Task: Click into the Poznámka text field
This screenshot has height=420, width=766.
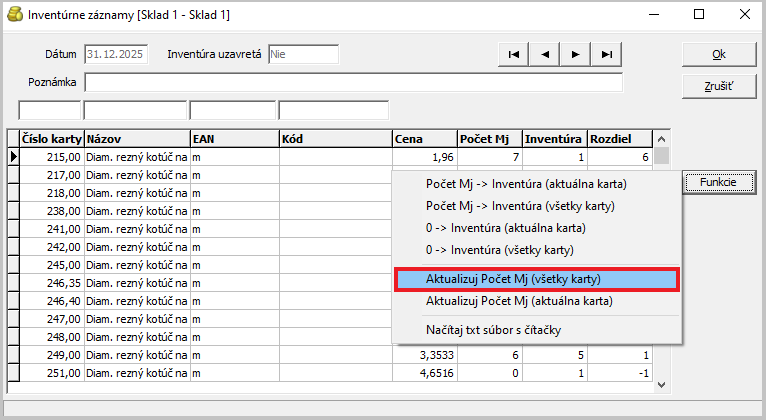Action: coord(354,82)
